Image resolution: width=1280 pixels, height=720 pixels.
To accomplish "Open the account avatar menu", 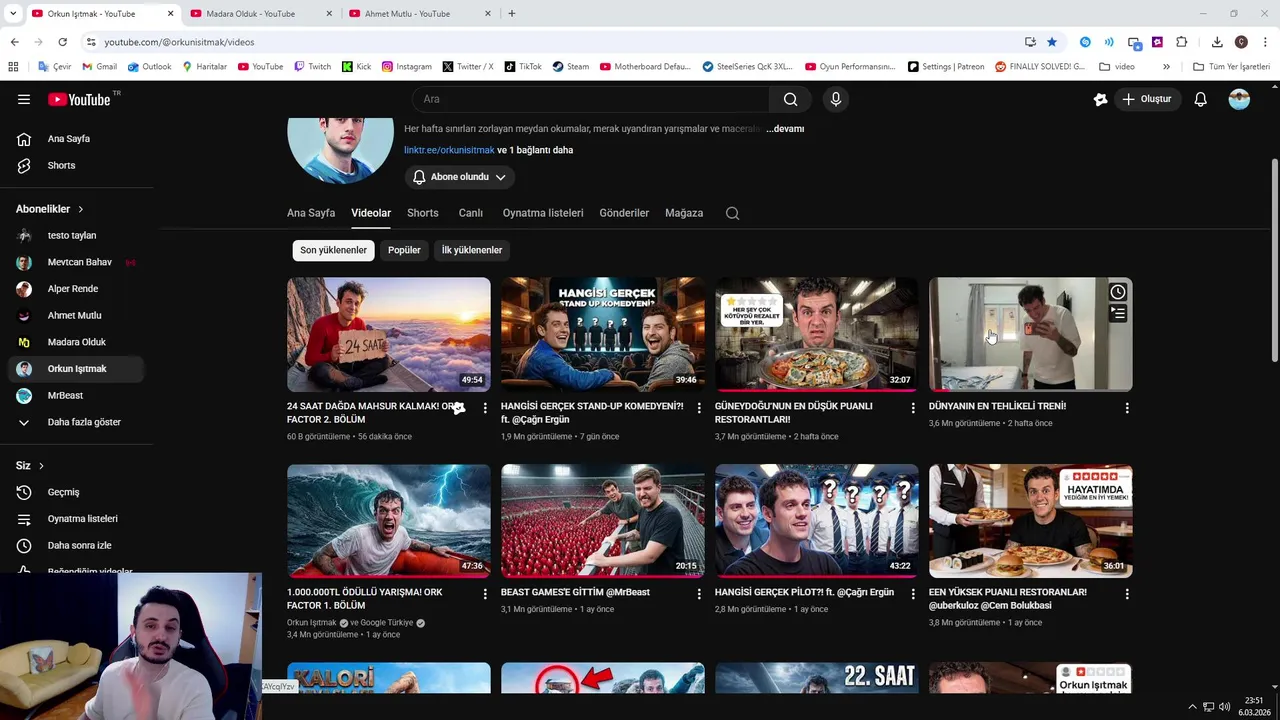I will click(1239, 99).
